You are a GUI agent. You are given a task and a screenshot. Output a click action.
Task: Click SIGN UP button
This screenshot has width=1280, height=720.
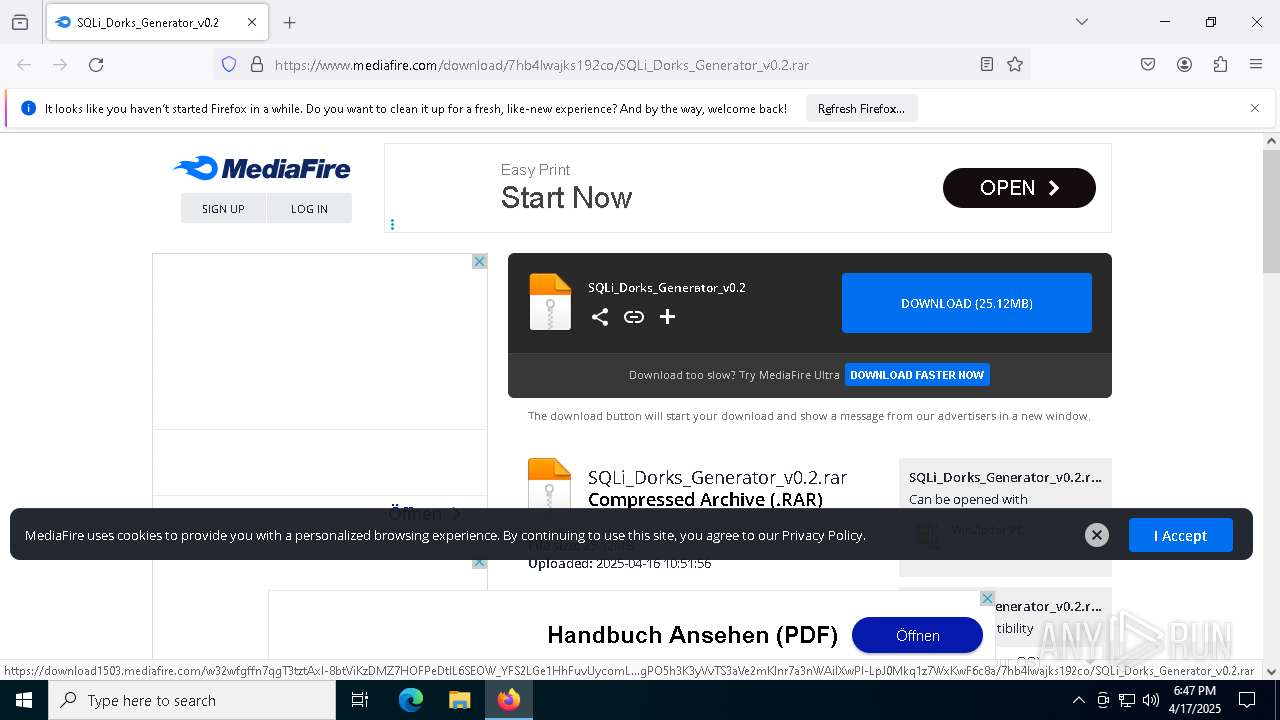pyautogui.click(x=223, y=208)
